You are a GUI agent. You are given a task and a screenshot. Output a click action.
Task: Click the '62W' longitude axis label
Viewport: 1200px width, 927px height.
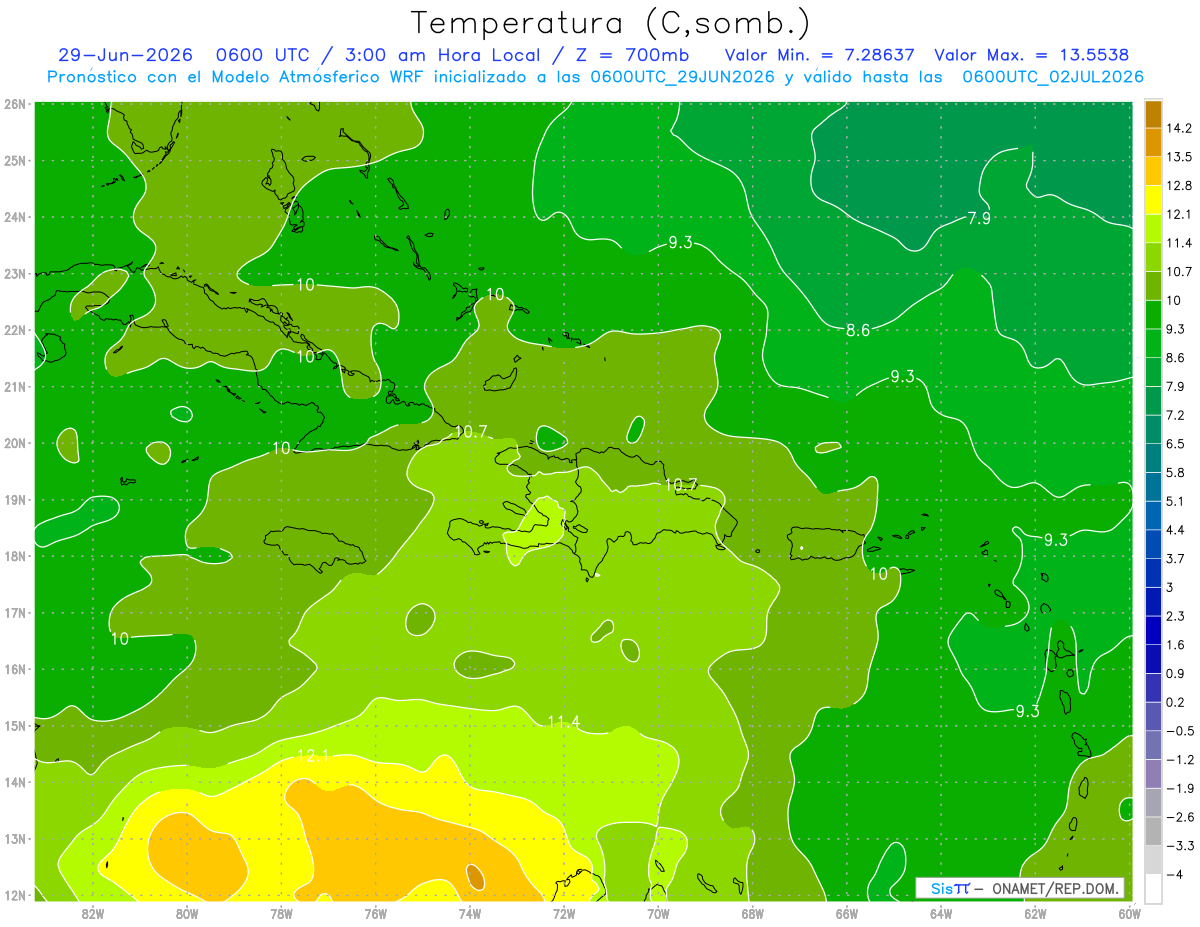[1035, 913]
